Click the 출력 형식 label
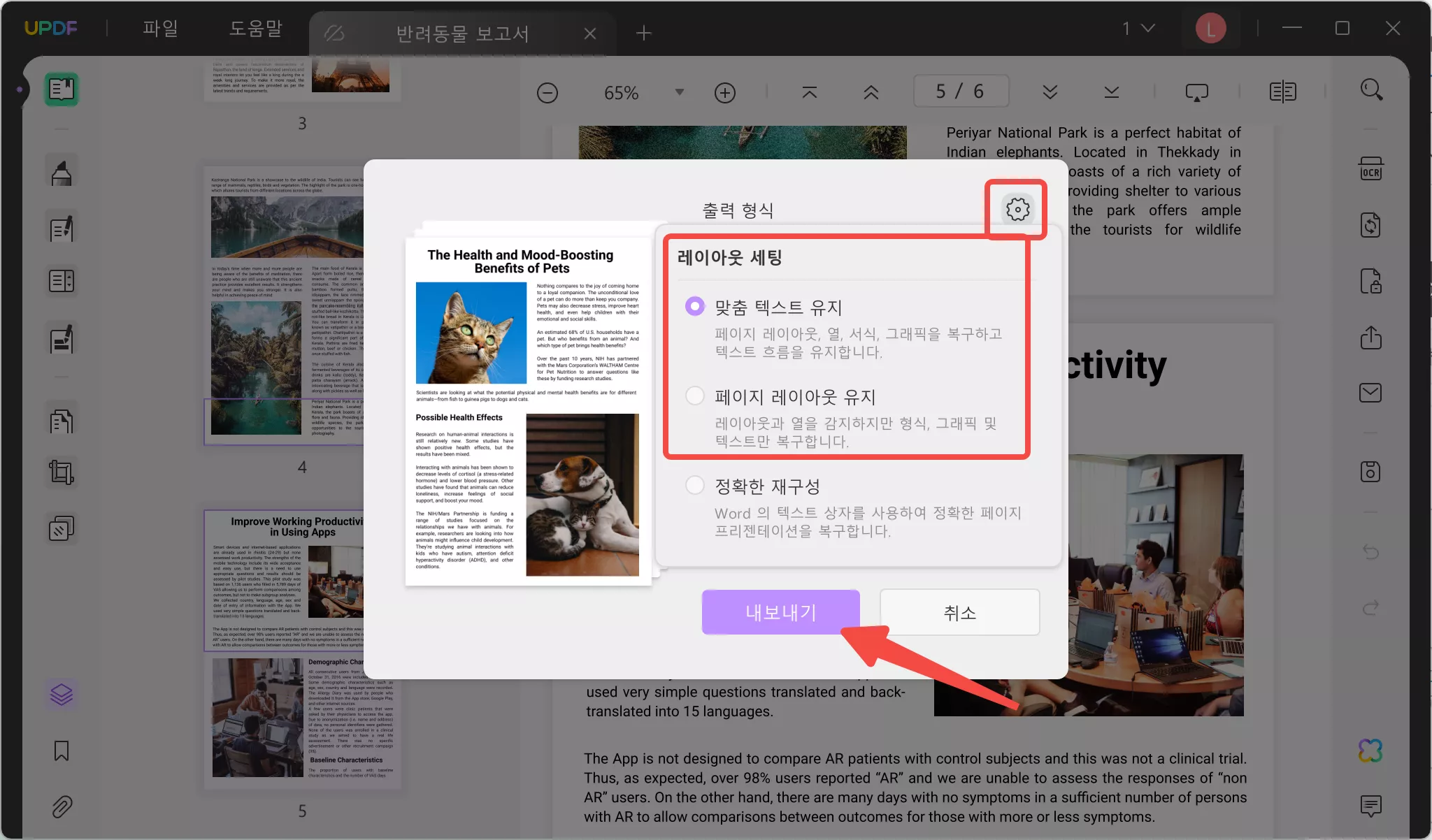This screenshot has width=1432, height=840. 738,210
